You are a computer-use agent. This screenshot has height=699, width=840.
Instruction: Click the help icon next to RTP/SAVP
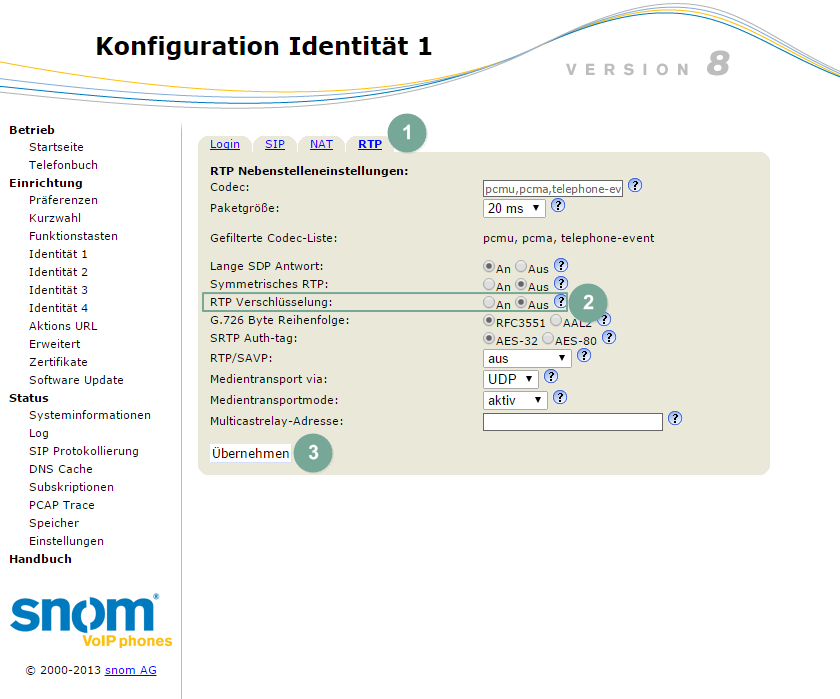click(x=584, y=355)
